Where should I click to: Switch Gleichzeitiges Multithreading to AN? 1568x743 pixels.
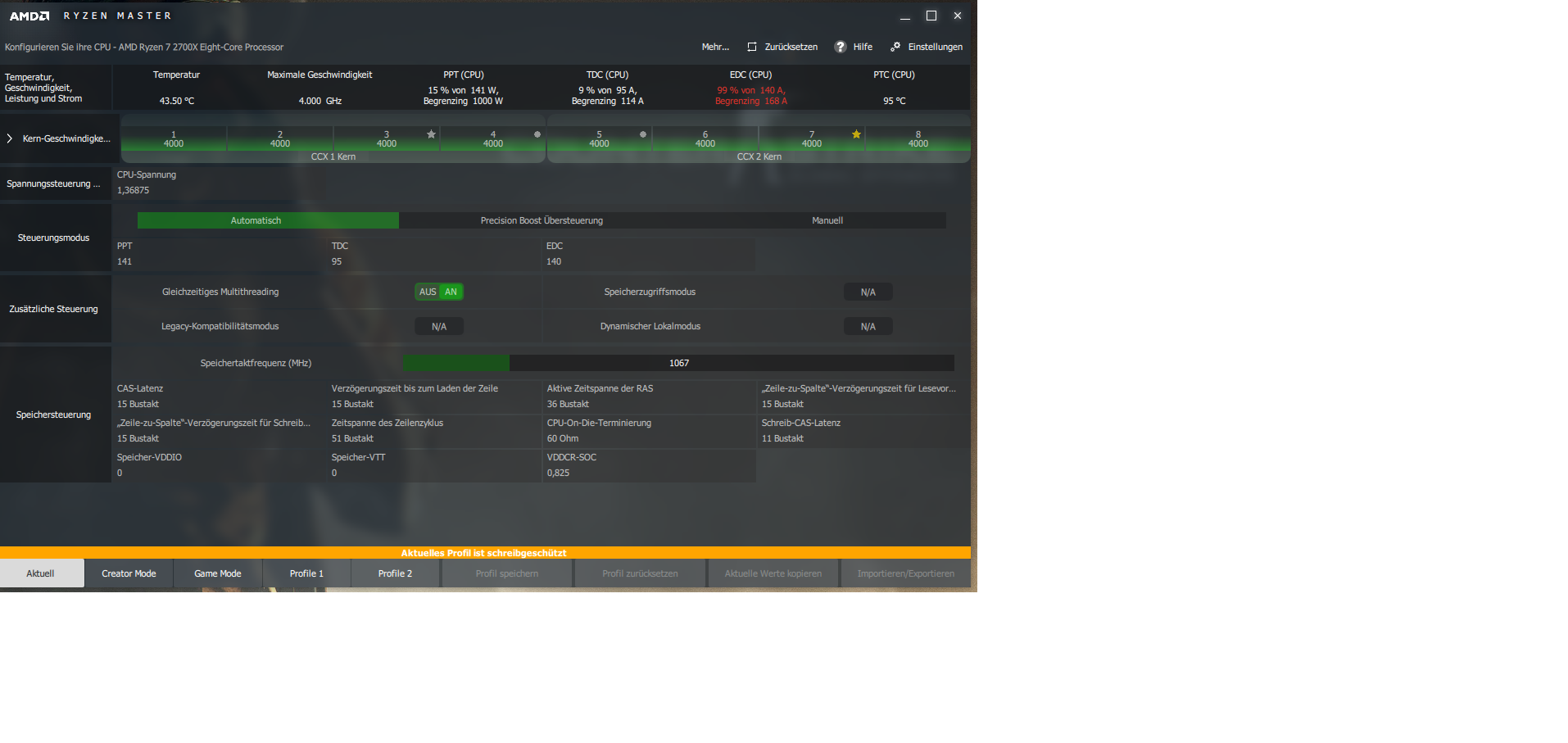(451, 292)
